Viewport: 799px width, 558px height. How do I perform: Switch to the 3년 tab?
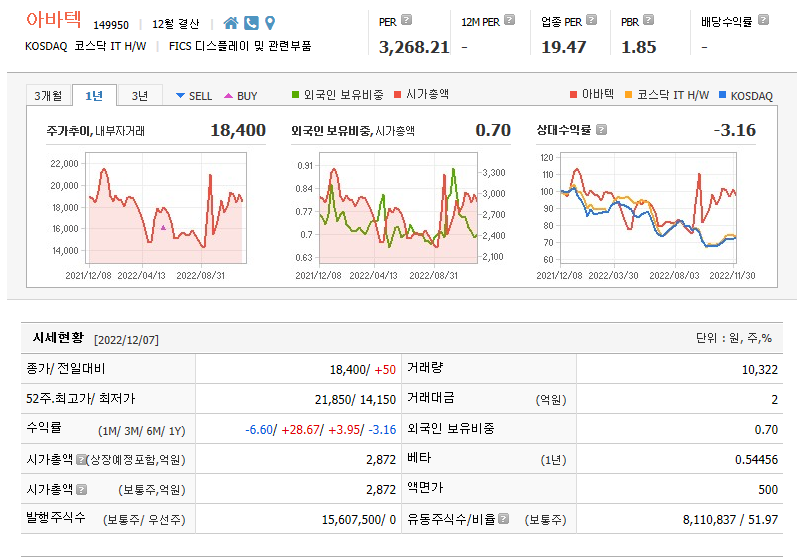140,95
